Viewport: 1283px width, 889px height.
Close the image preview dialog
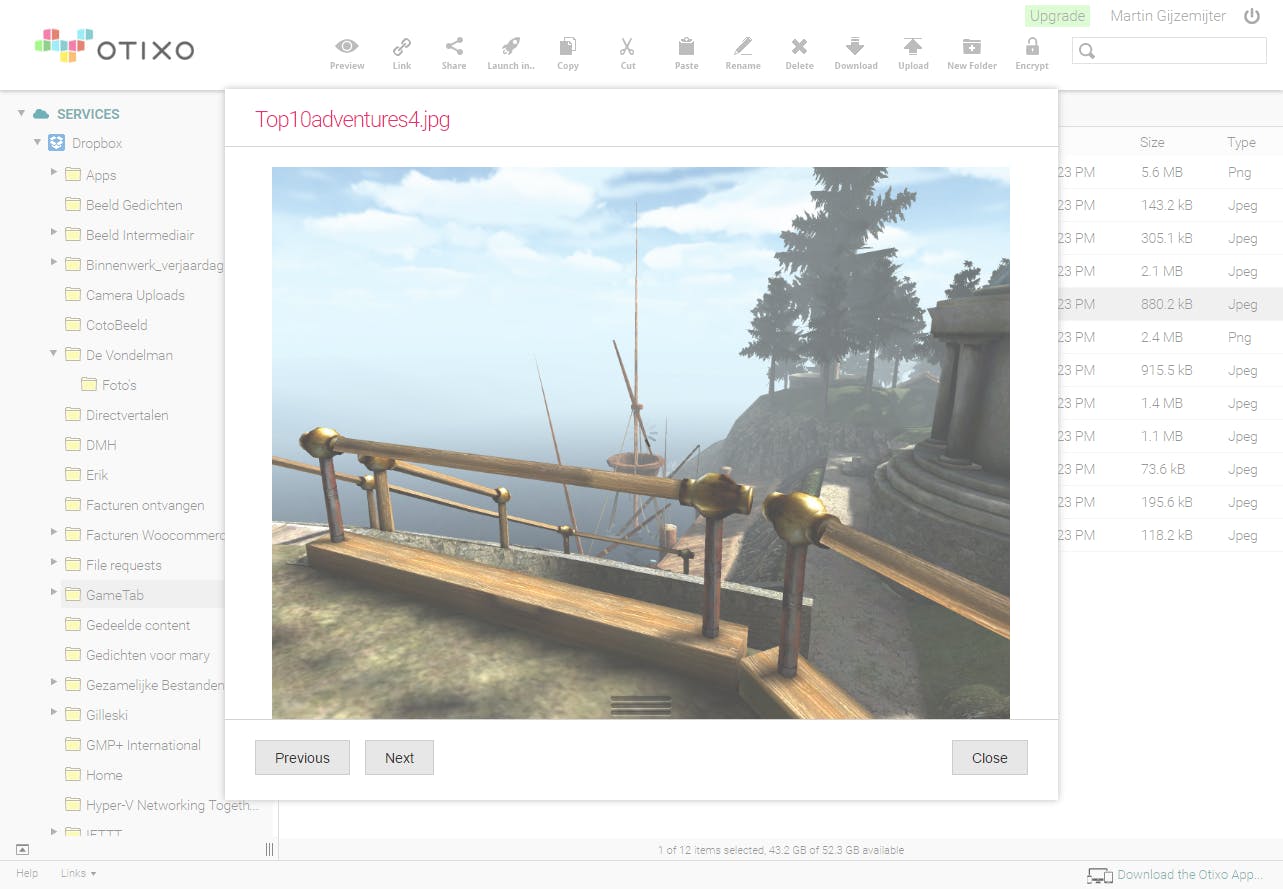click(x=990, y=758)
